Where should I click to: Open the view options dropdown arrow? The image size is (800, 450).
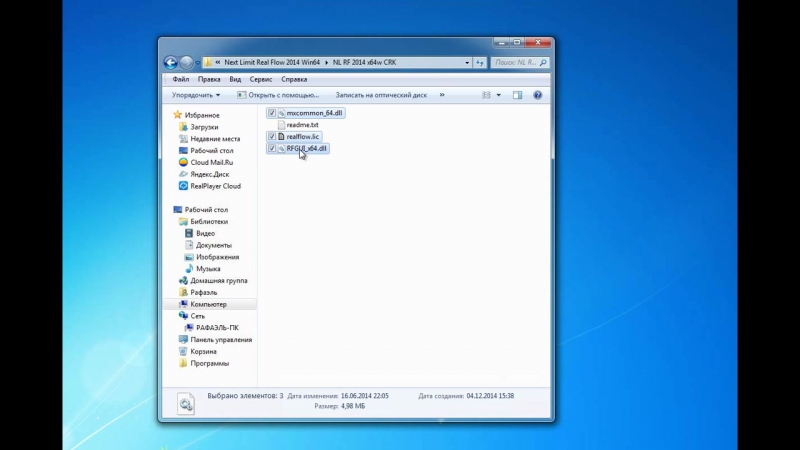coord(498,95)
